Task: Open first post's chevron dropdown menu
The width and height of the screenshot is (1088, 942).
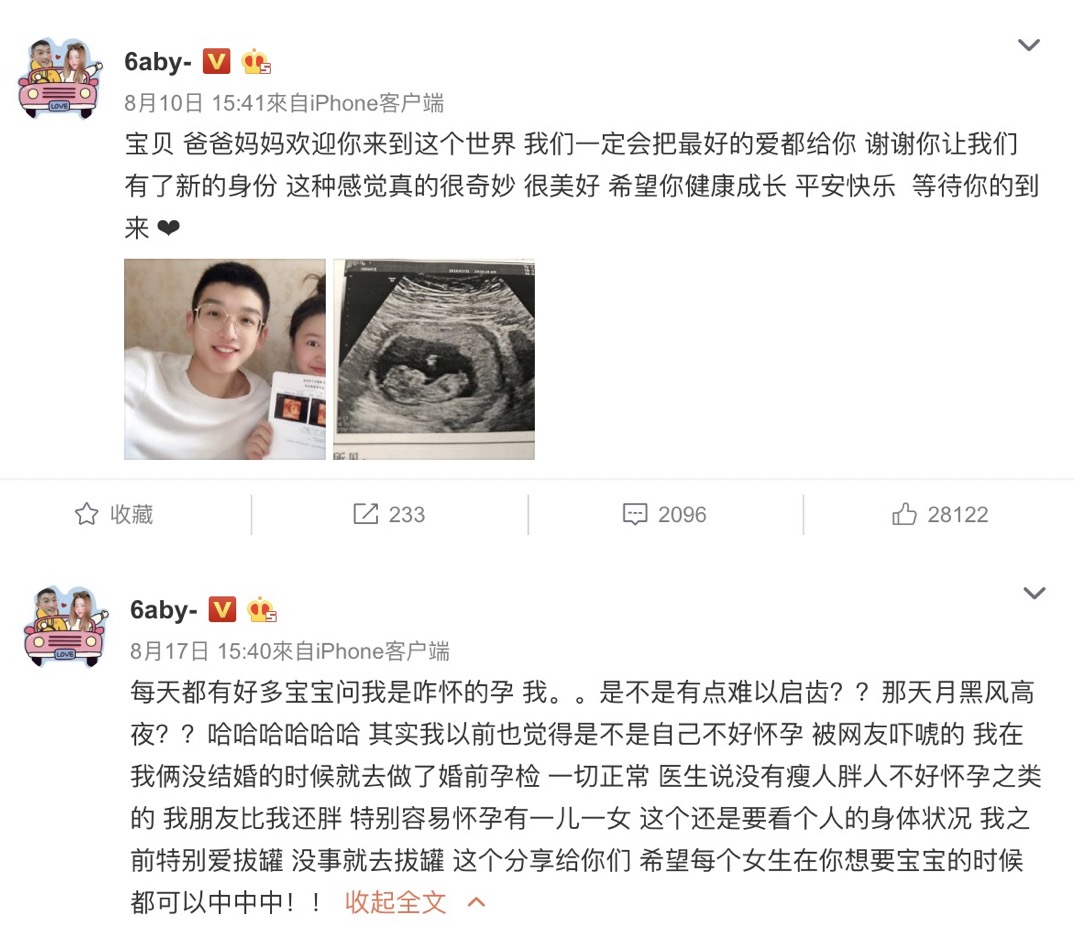Action: (1028, 45)
